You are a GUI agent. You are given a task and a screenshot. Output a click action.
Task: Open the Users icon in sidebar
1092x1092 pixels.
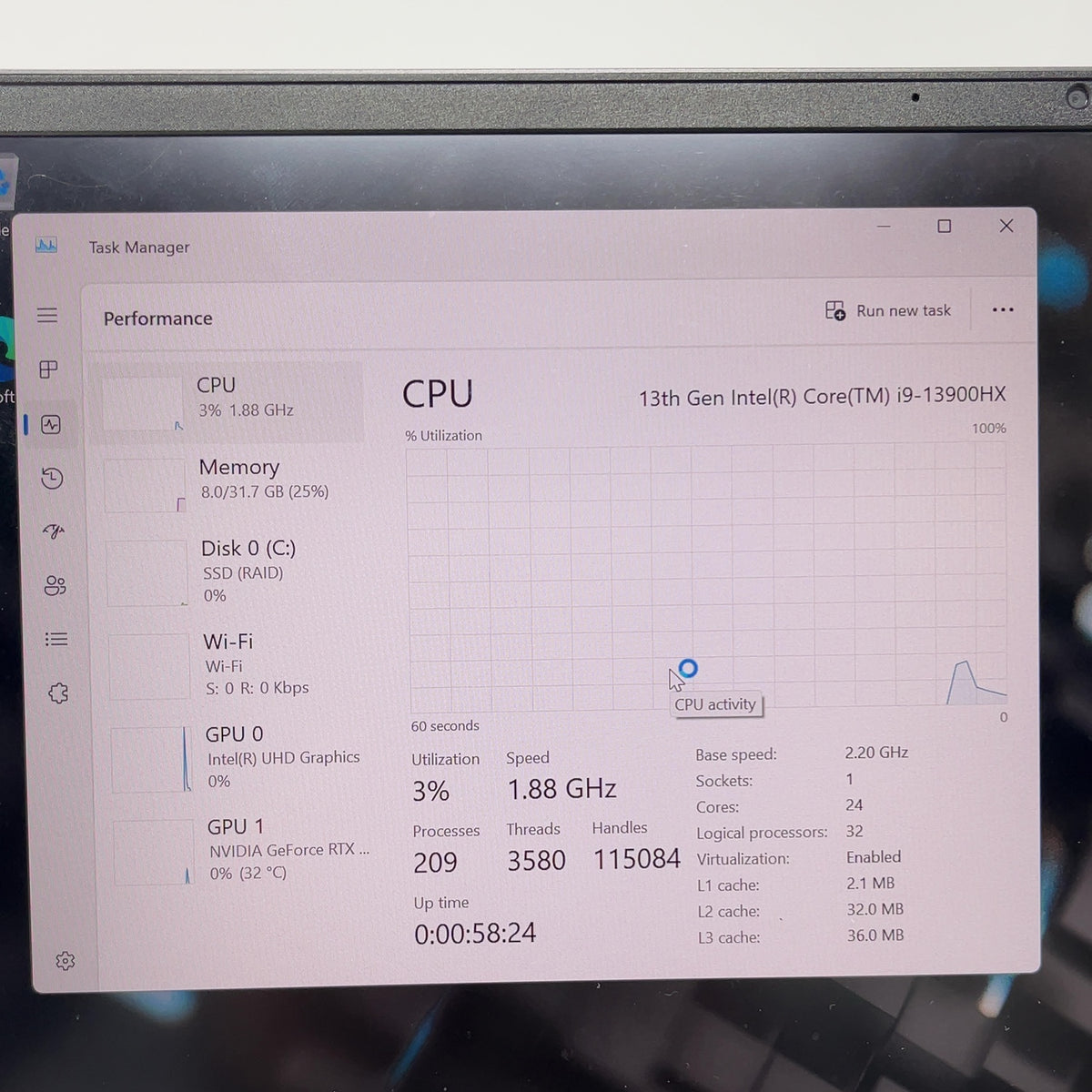click(55, 585)
